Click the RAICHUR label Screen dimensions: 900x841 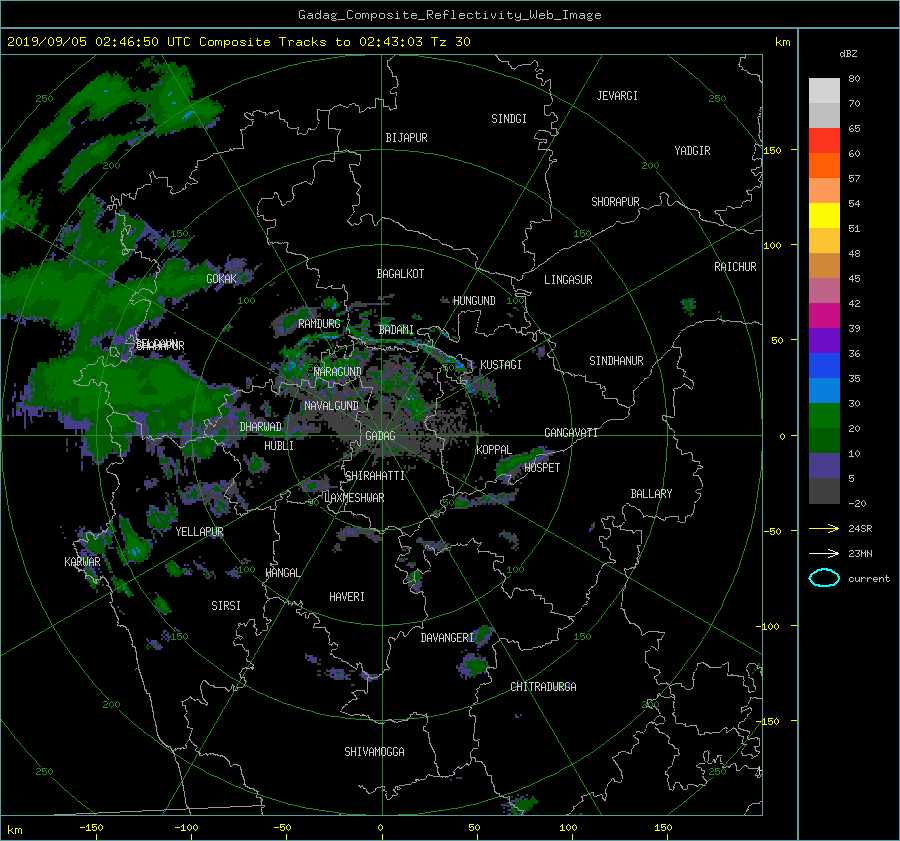point(735,267)
